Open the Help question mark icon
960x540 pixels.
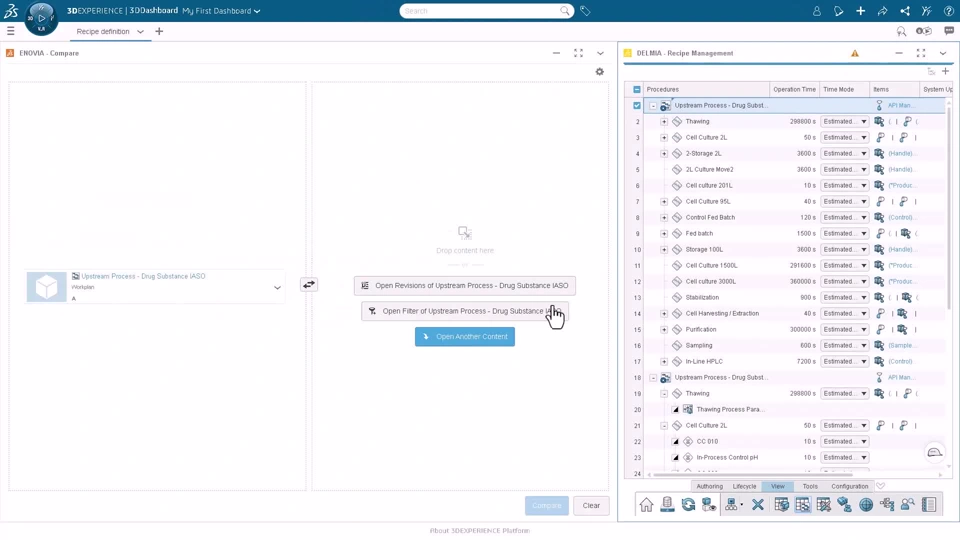tap(948, 11)
